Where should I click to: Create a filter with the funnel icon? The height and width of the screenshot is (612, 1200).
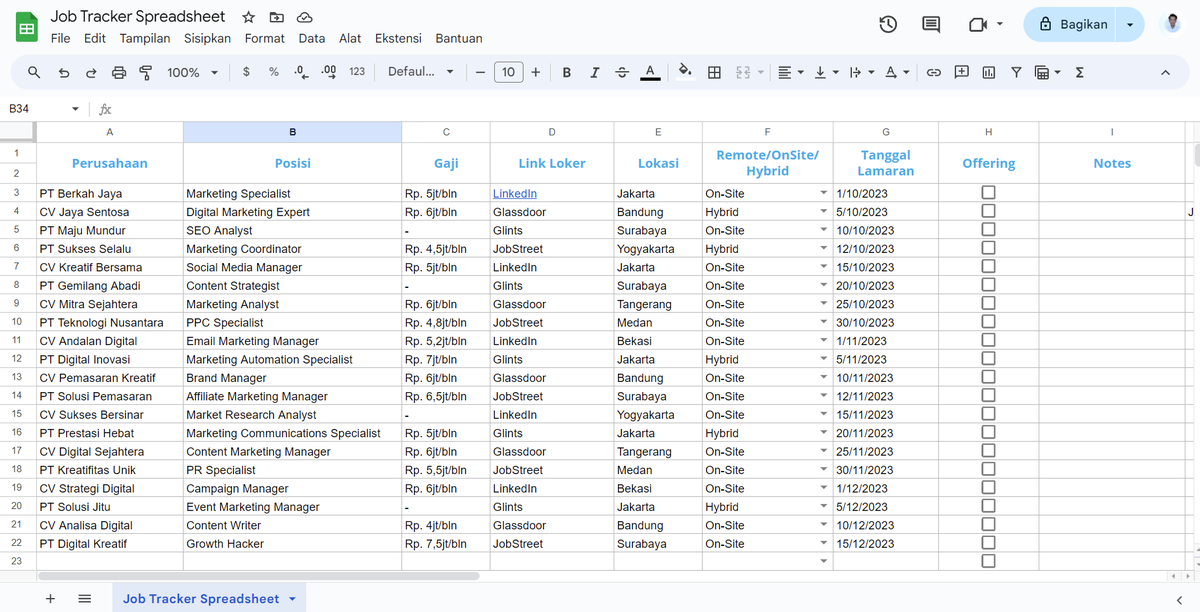tap(1016, 72)
